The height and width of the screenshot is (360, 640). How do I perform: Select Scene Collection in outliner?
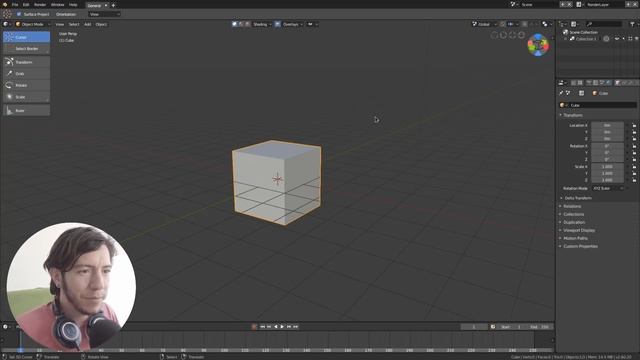(583, 32)
